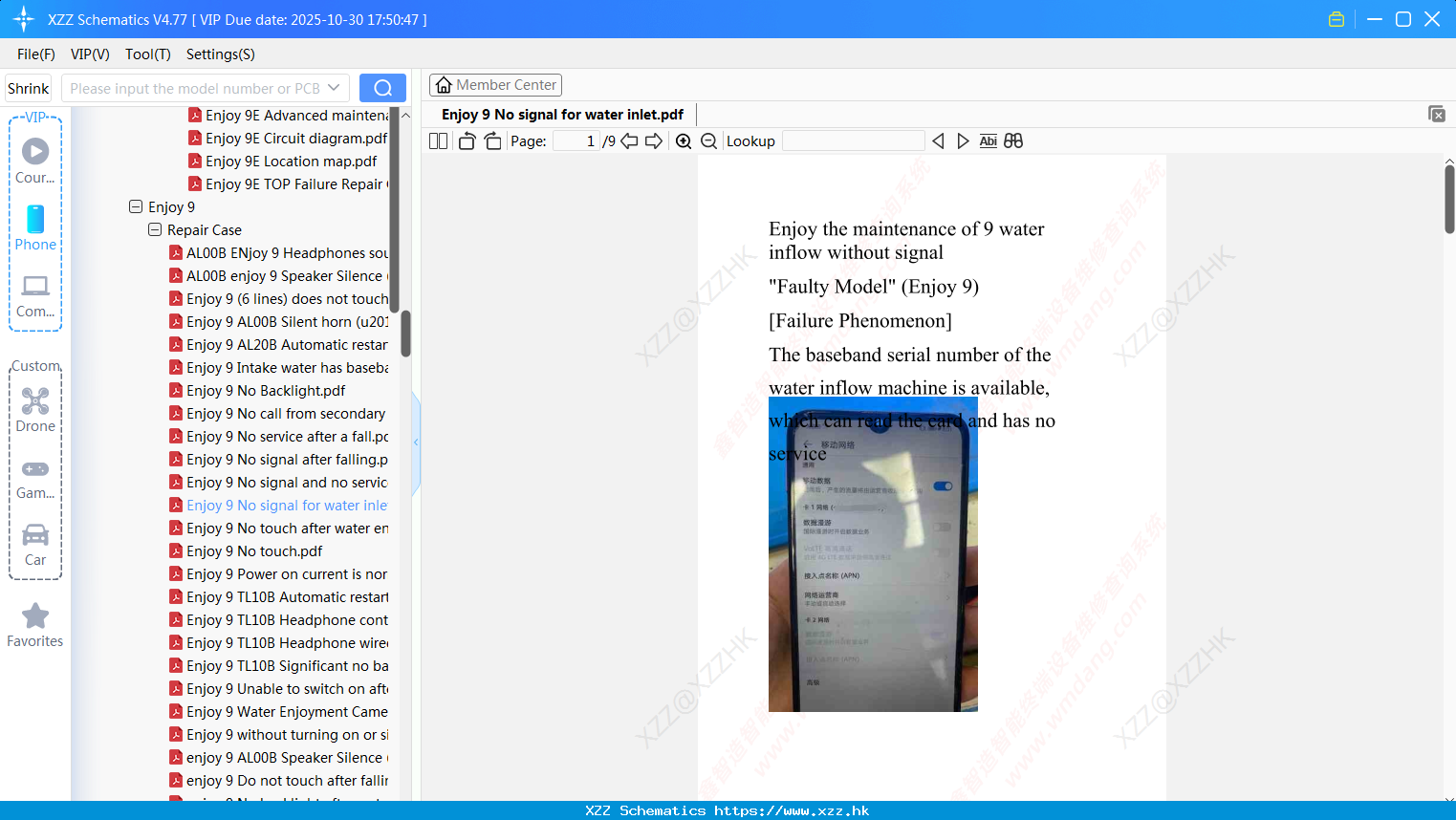Image resolution: width=1456 pixels, height=820 pixels.
Task: Open AL00B ENjoy 9 Headphones file
Action: (279, 252)
